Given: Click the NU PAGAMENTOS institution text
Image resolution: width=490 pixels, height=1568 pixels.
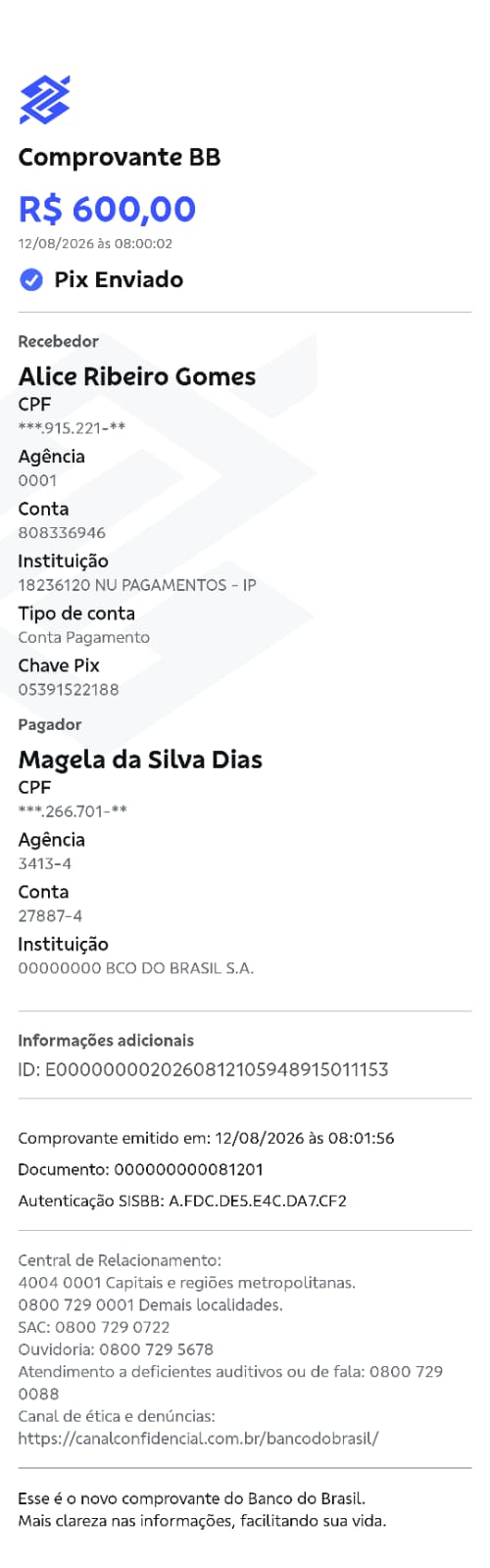Looking at the screenshot, I should [137, 585].
